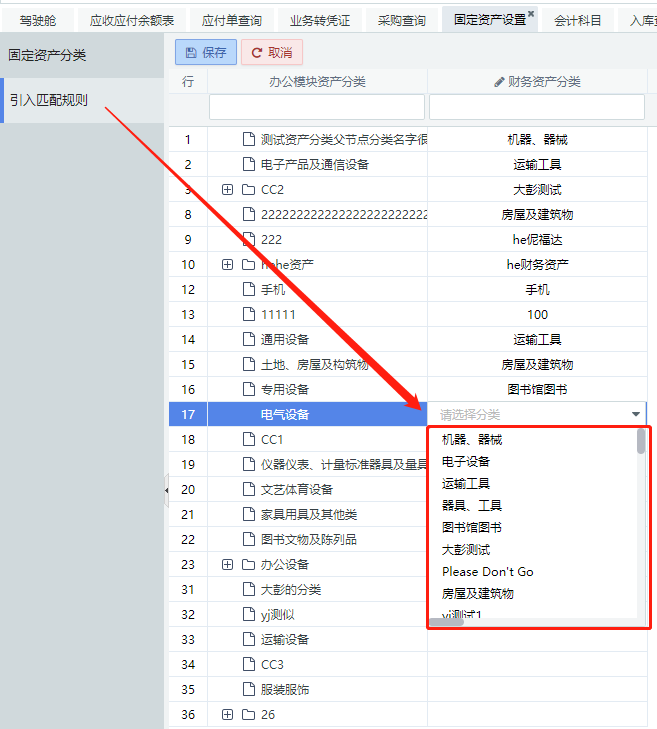Open the 驾驶舱 tab
The height and width of the screenshot is (729, 657).
pyautogui.click(x=38, y=20)
